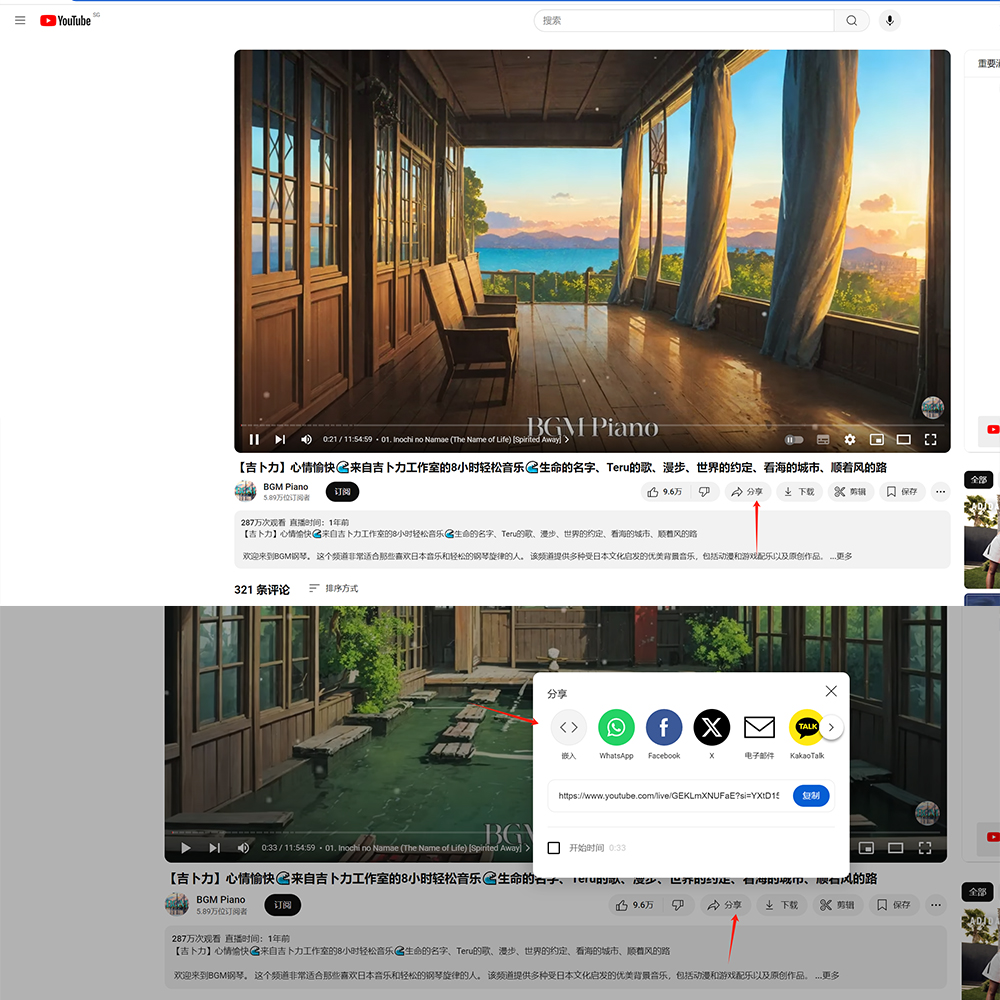Click 保存 save on the undimmed upper page
The height and width of the screenshot is (1000, 1000).
(902, 492)
